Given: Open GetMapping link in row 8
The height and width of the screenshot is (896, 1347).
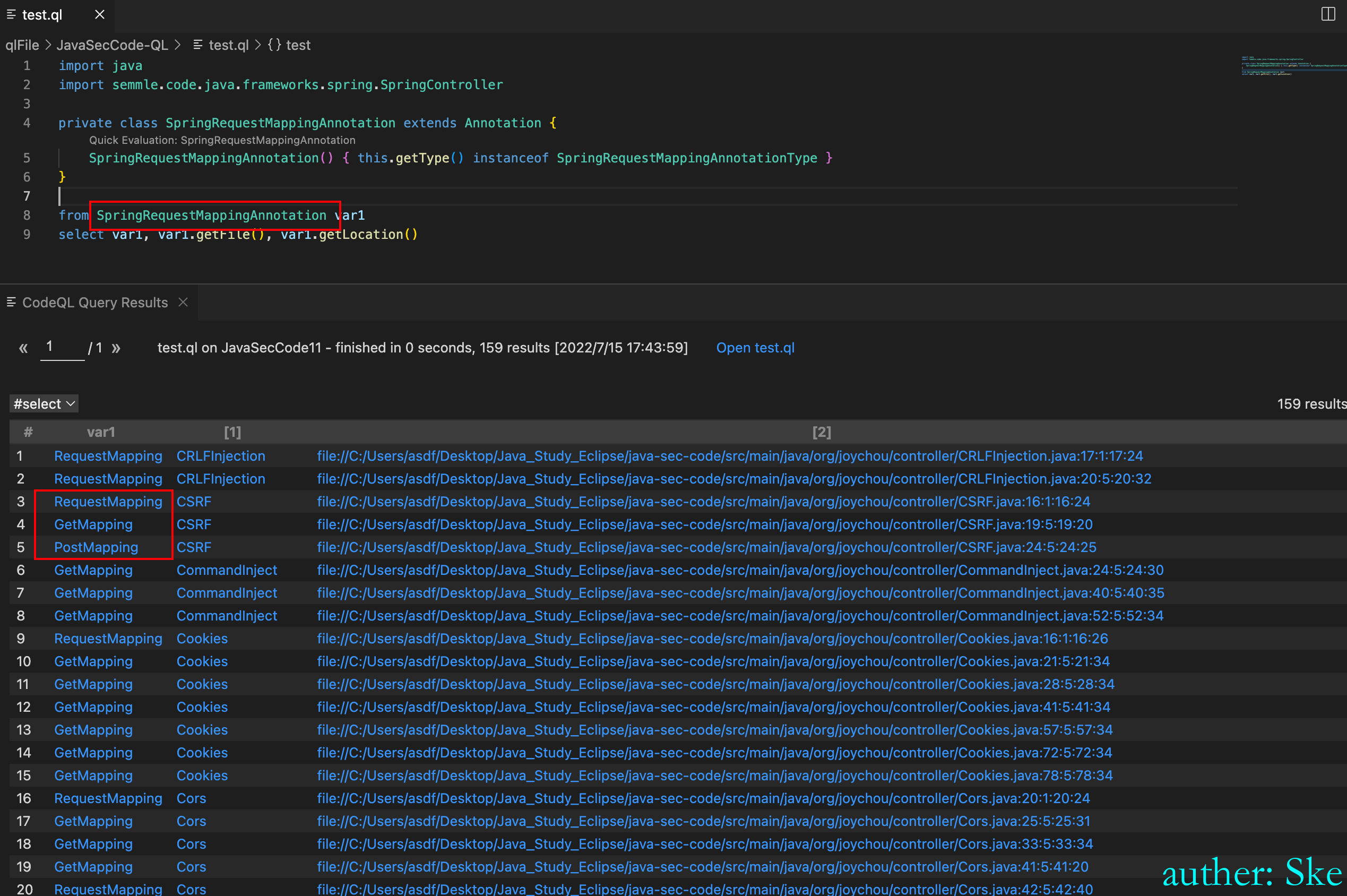Looking at the screenshot, I should pyautogui.click(x=93, y=616).
